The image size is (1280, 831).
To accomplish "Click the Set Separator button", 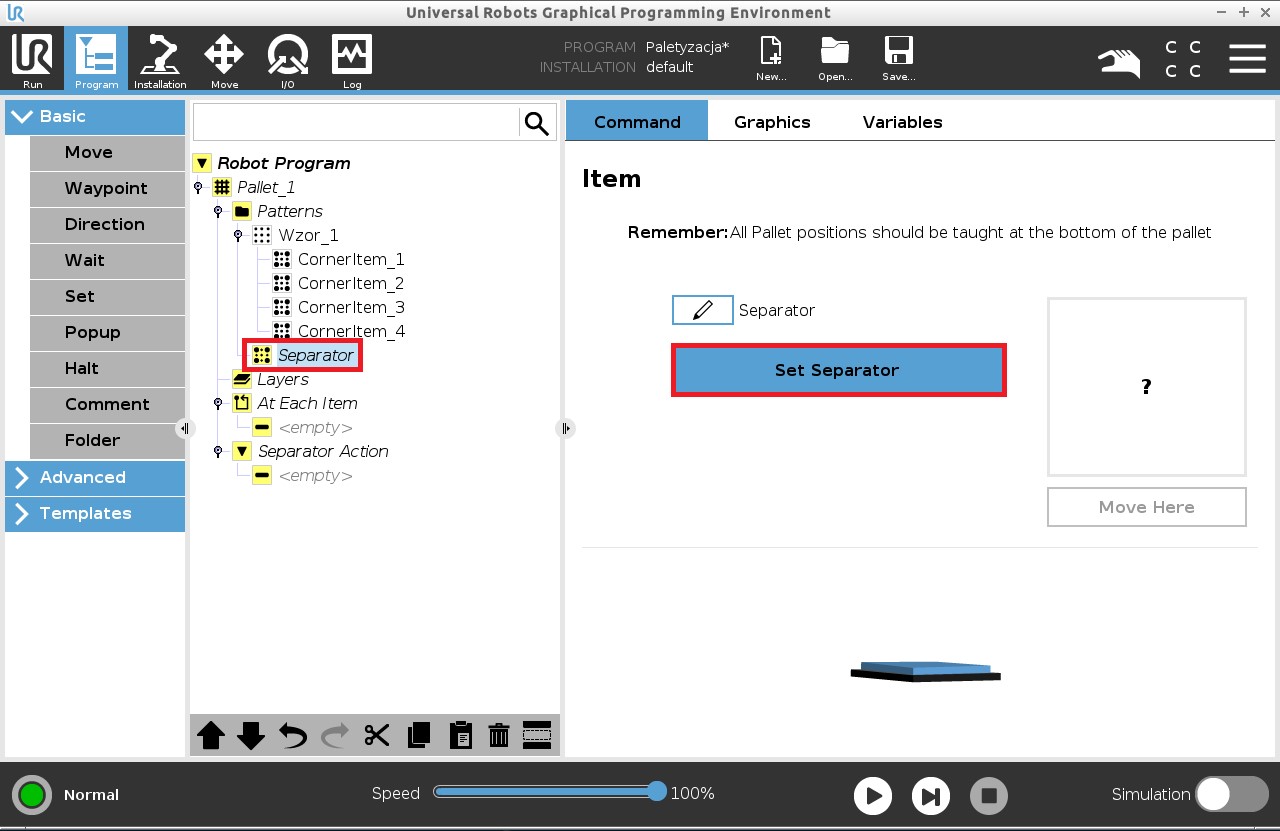I will pos(838,370).
